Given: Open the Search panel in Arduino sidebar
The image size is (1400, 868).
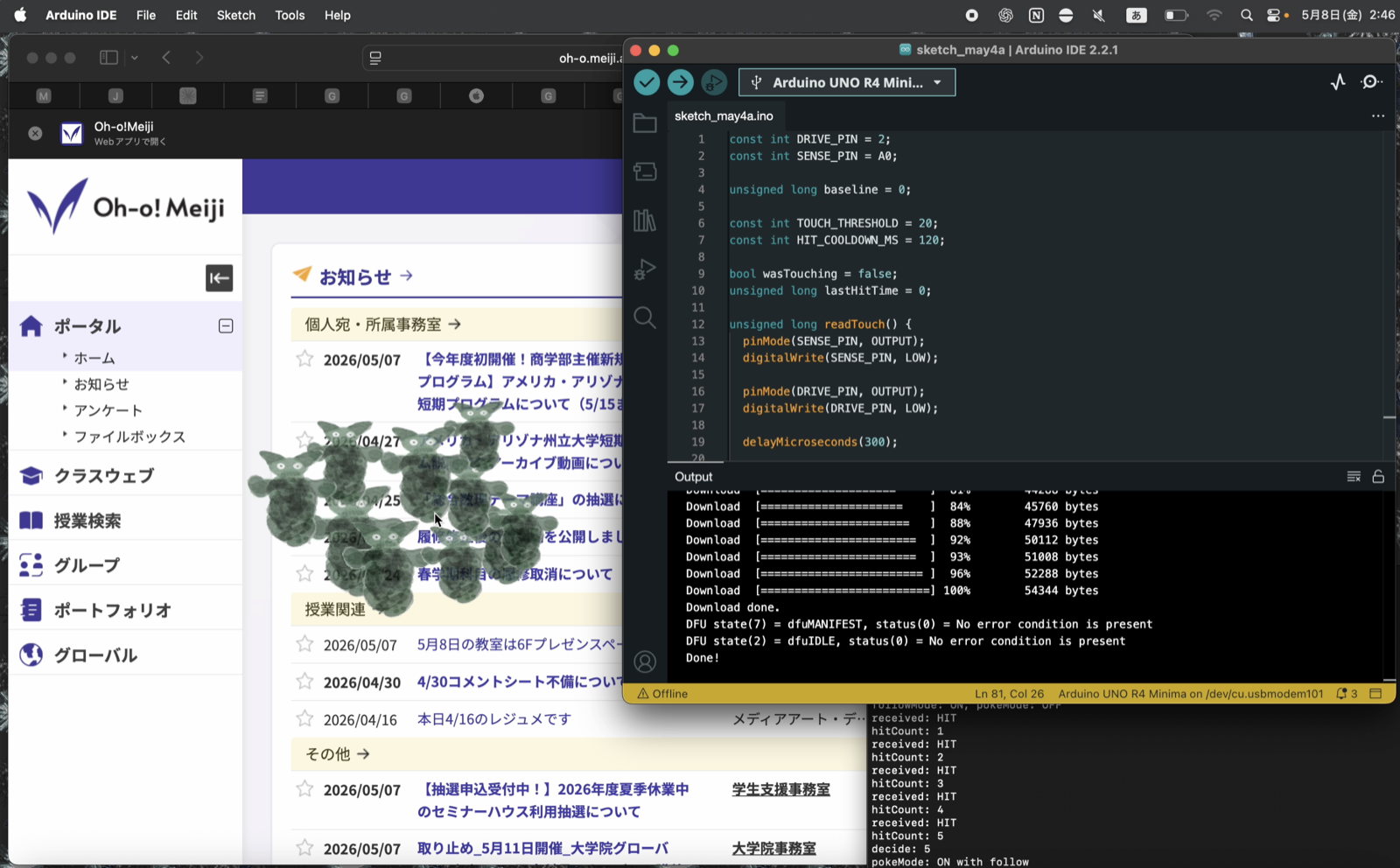Looking at the screenshot, I should [x=645, y=317].
